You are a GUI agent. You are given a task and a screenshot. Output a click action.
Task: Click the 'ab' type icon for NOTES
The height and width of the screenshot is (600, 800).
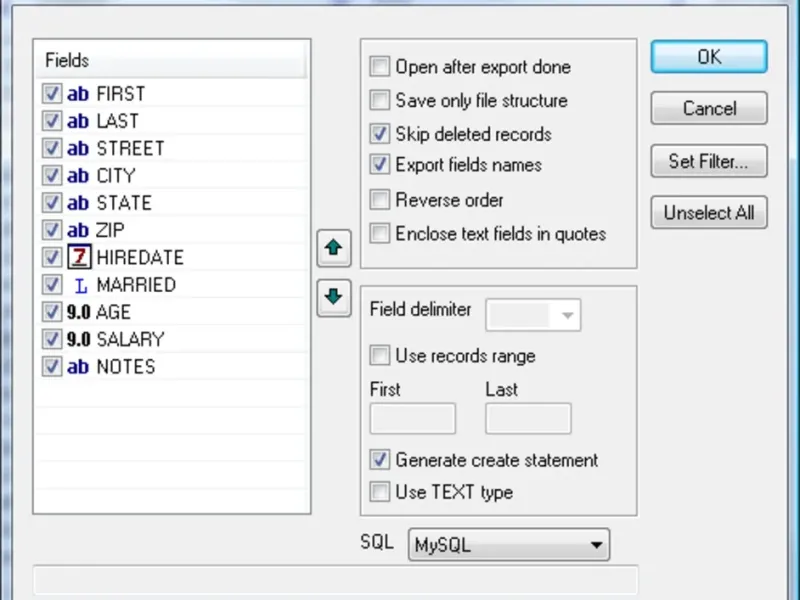[x=78, y=367]
